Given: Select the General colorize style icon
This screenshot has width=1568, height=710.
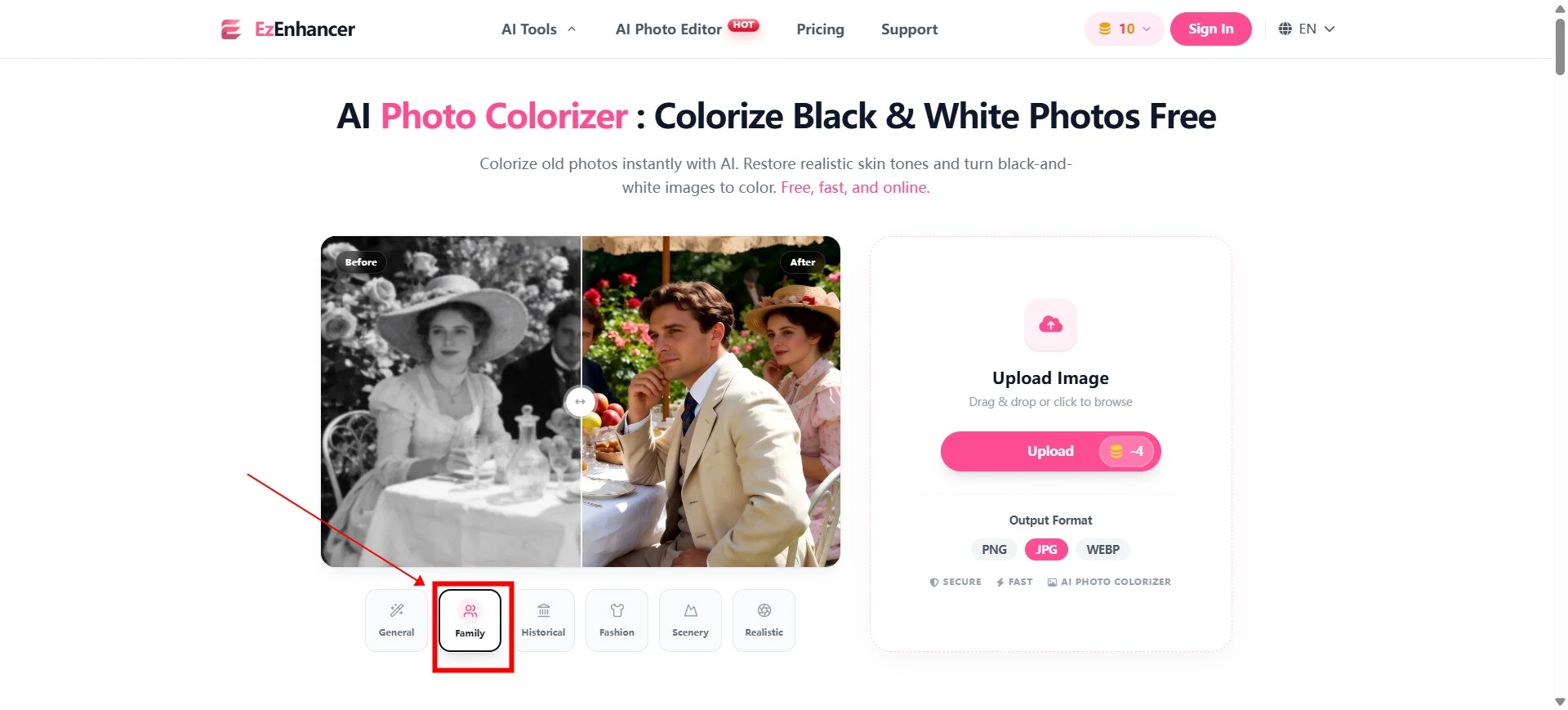Looking at the screenshot, I should [397, 610].
